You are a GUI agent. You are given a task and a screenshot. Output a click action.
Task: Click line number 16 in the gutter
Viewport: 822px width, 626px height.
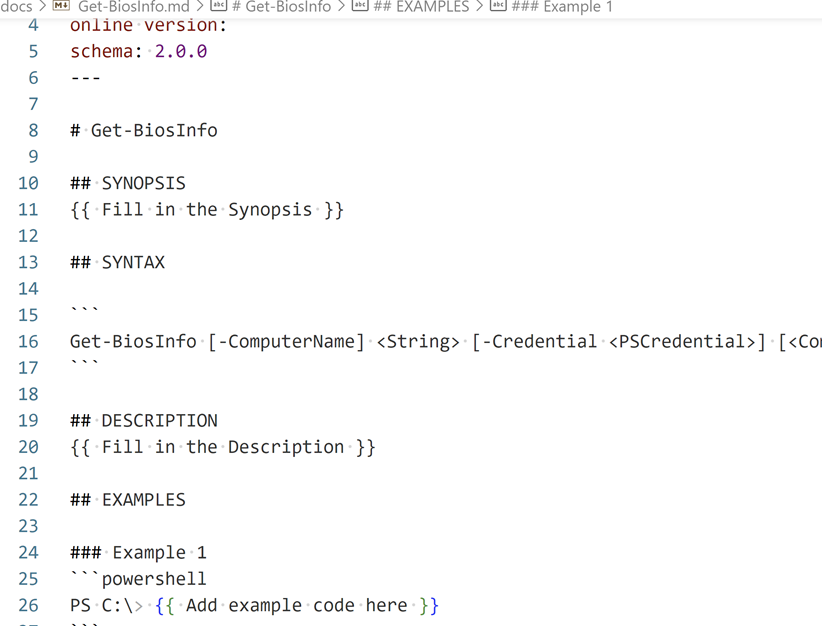28,342
